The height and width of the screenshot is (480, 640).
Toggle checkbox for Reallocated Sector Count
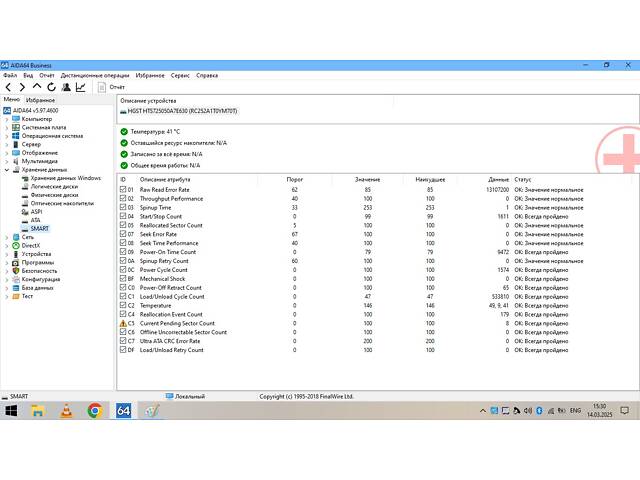pos(123,225)
